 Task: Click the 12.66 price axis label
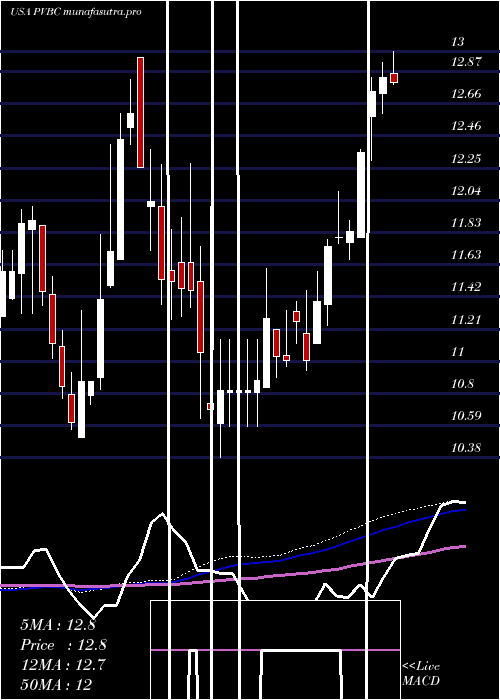[x=466, y=94]
